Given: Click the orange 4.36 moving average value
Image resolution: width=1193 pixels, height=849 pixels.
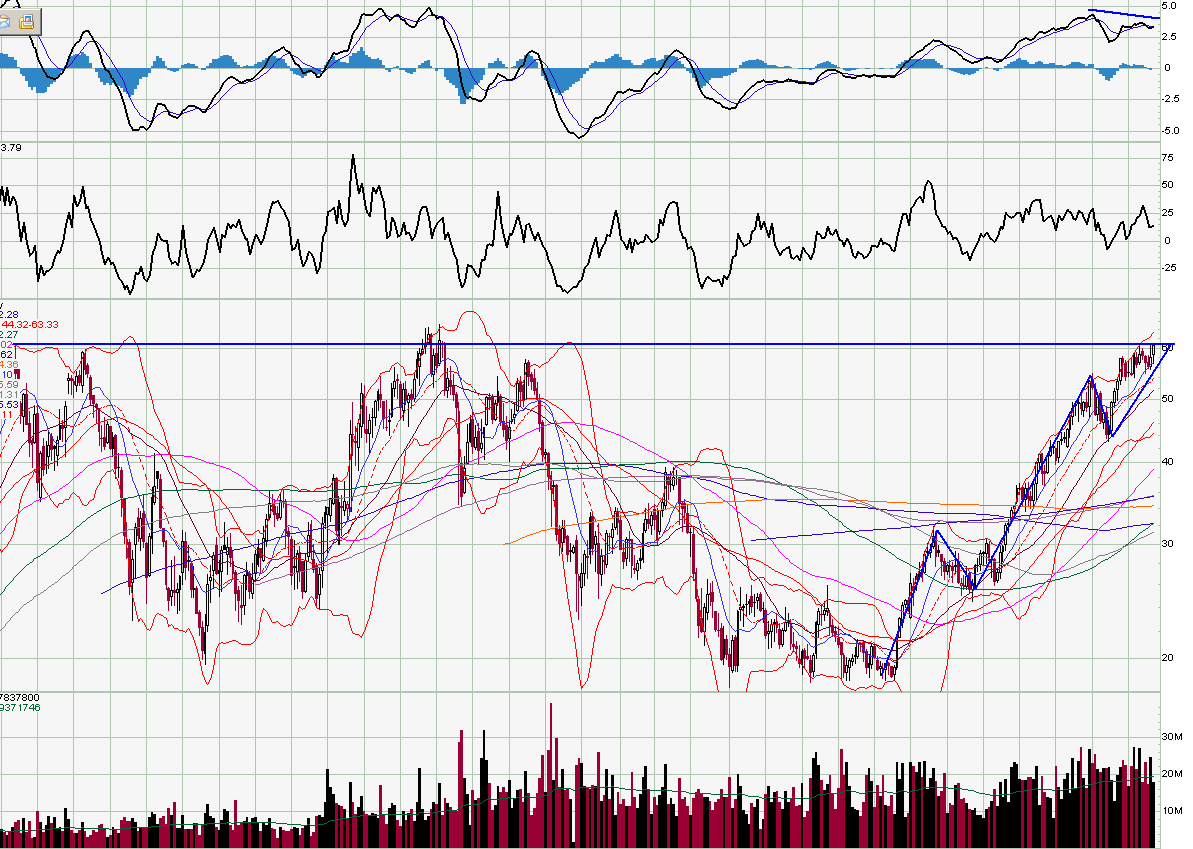Looking at the screenshot, I should point(9,364).
